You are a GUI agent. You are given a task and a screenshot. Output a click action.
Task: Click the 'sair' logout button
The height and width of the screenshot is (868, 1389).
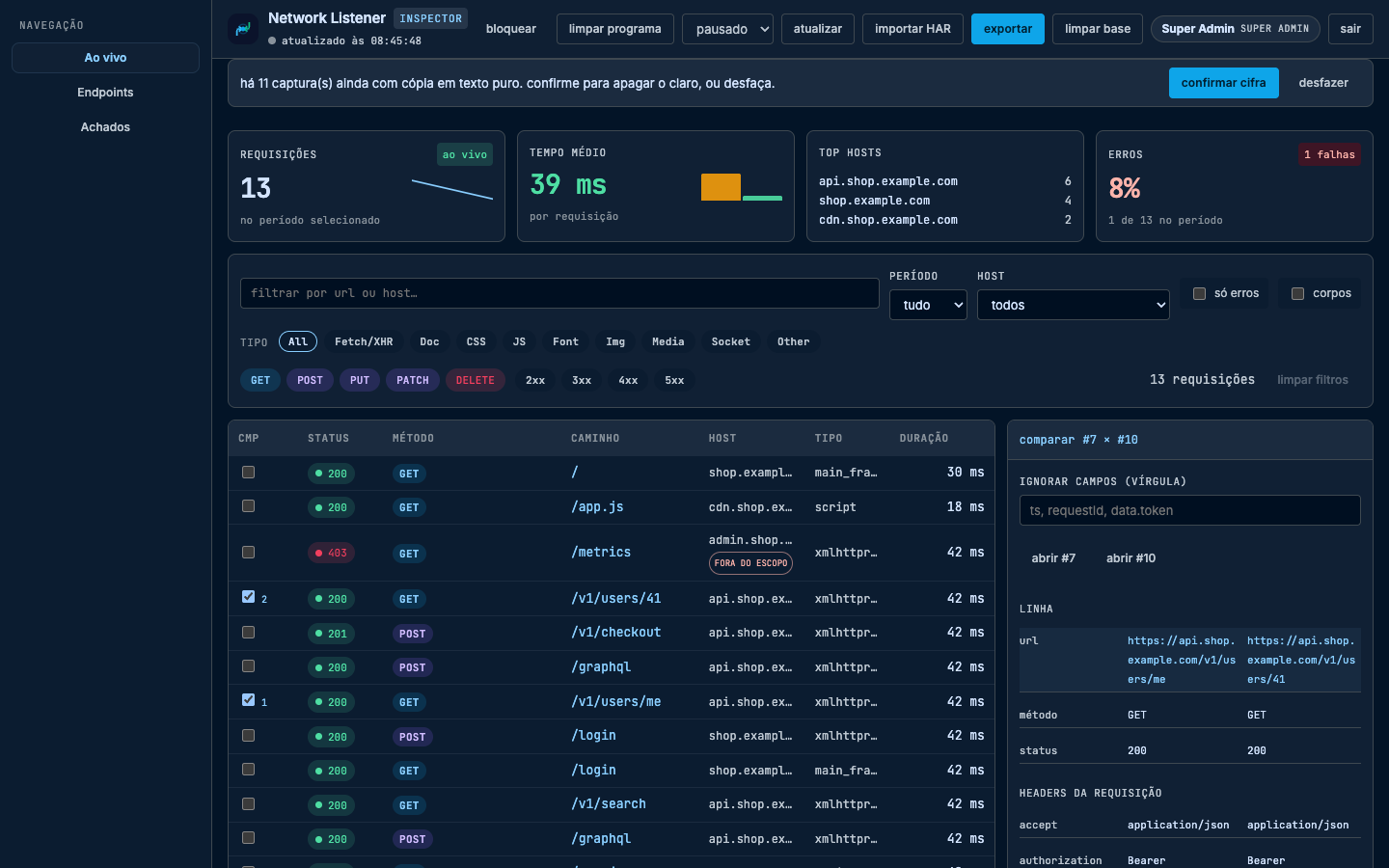coord(1350,29)
